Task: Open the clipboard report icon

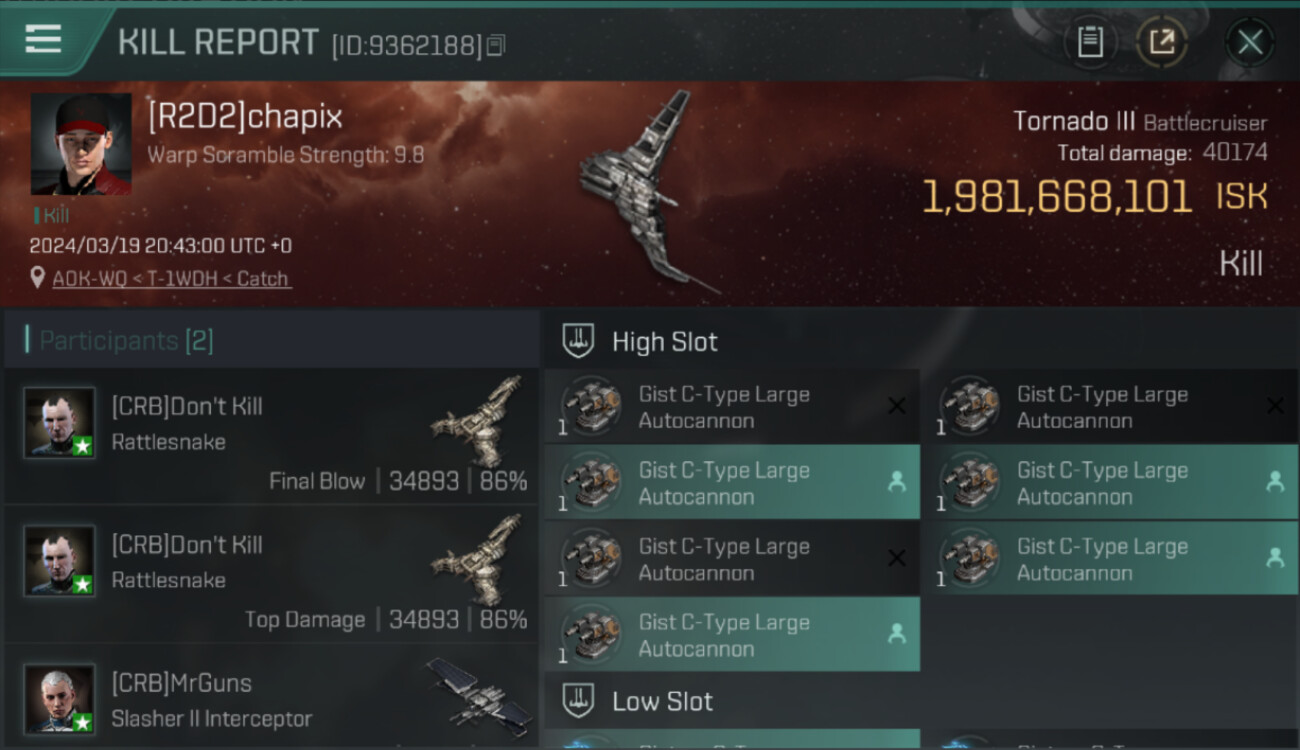Action: (1090, 42)
